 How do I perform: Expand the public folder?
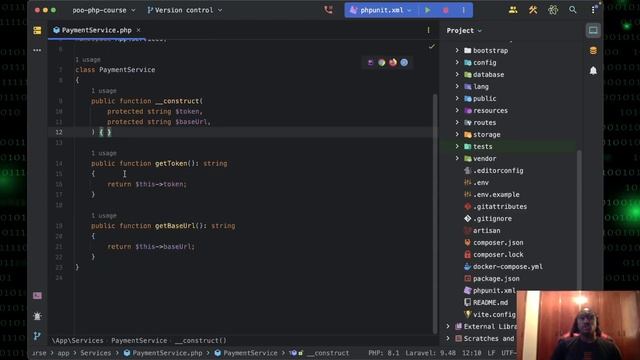(457, 98)
